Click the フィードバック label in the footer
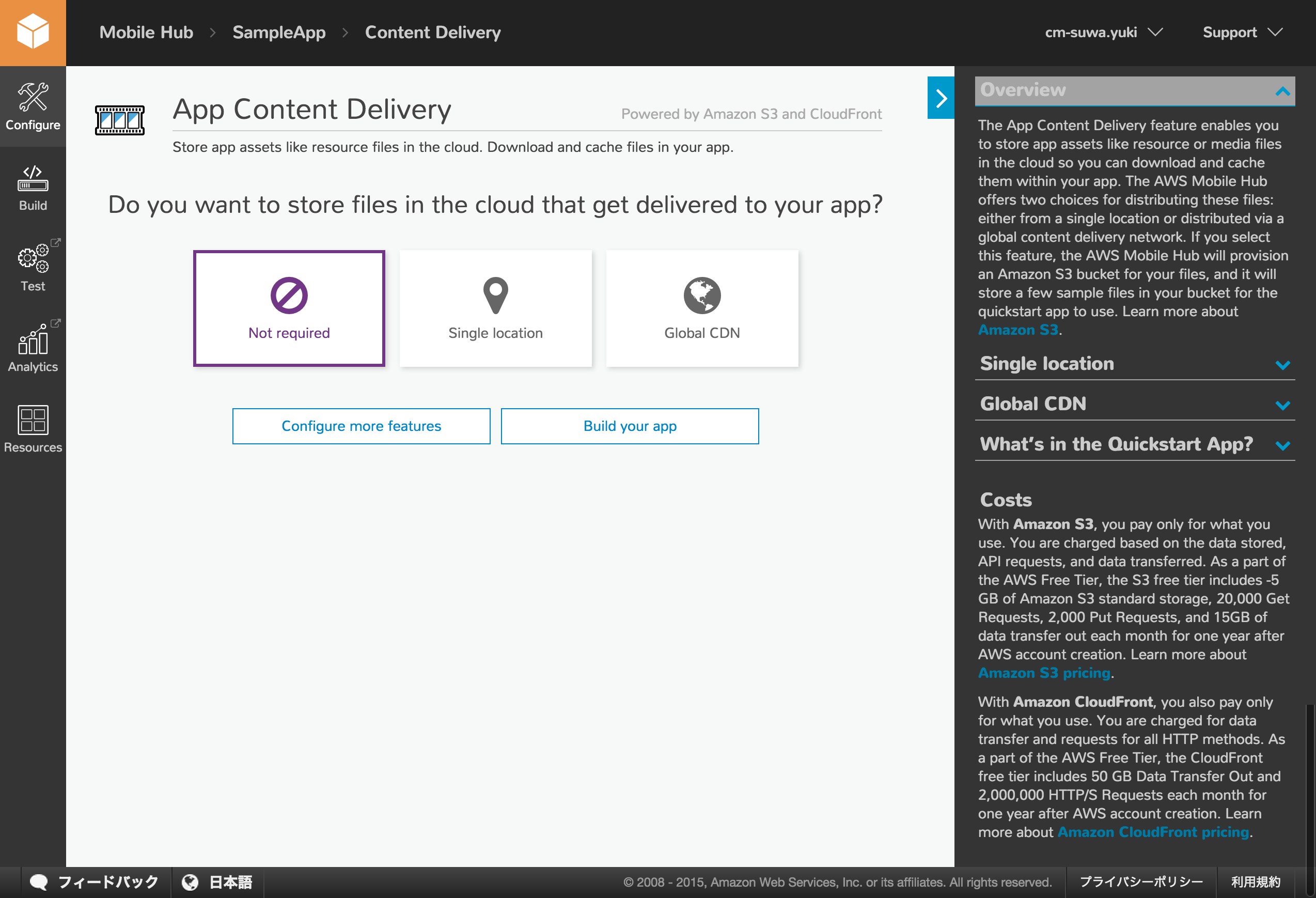This screenshot has width=1316, height=898. (x=108, y=881)
